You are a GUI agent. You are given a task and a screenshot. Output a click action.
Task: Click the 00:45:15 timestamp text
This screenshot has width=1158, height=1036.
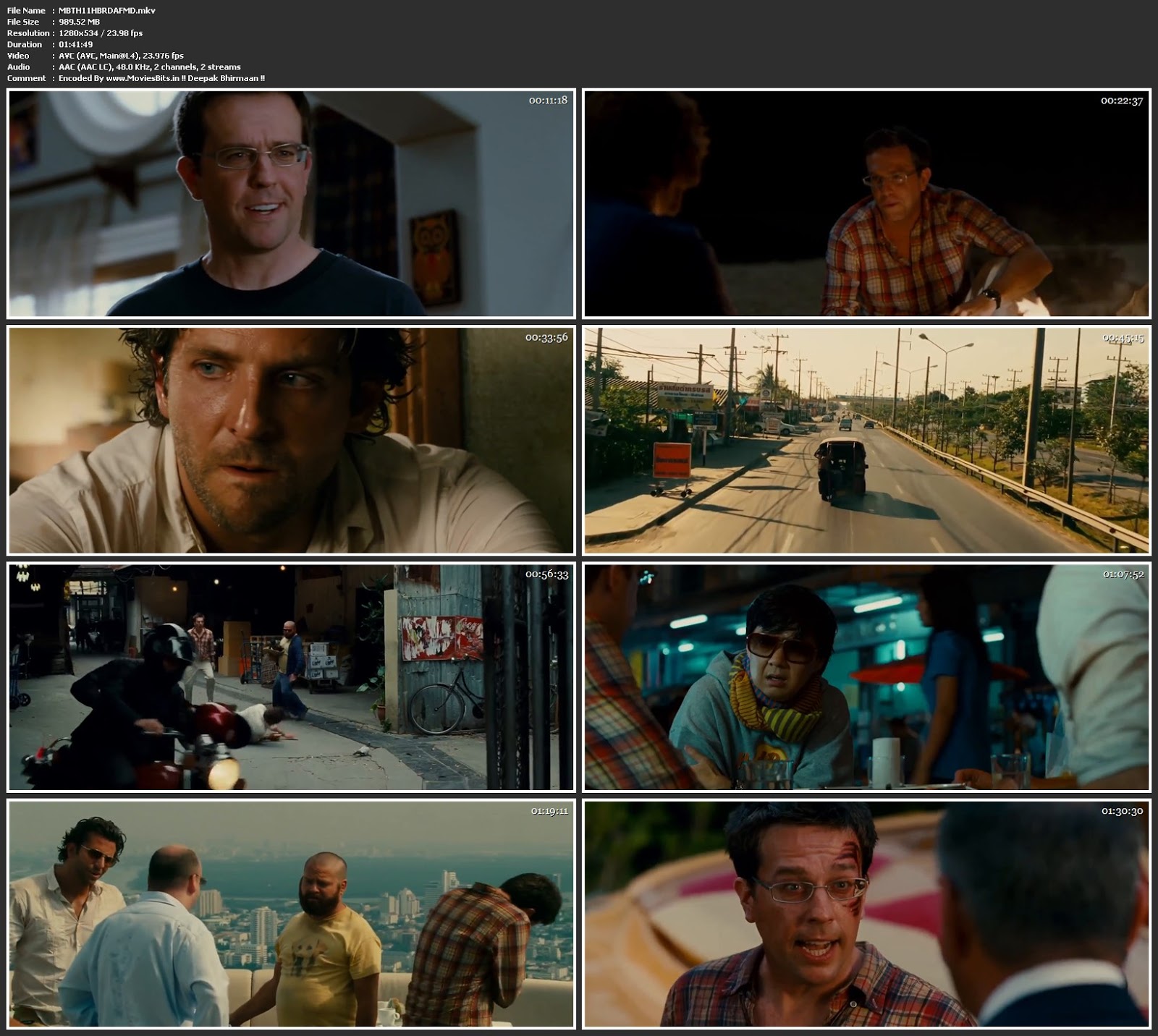click(1123, 338)
